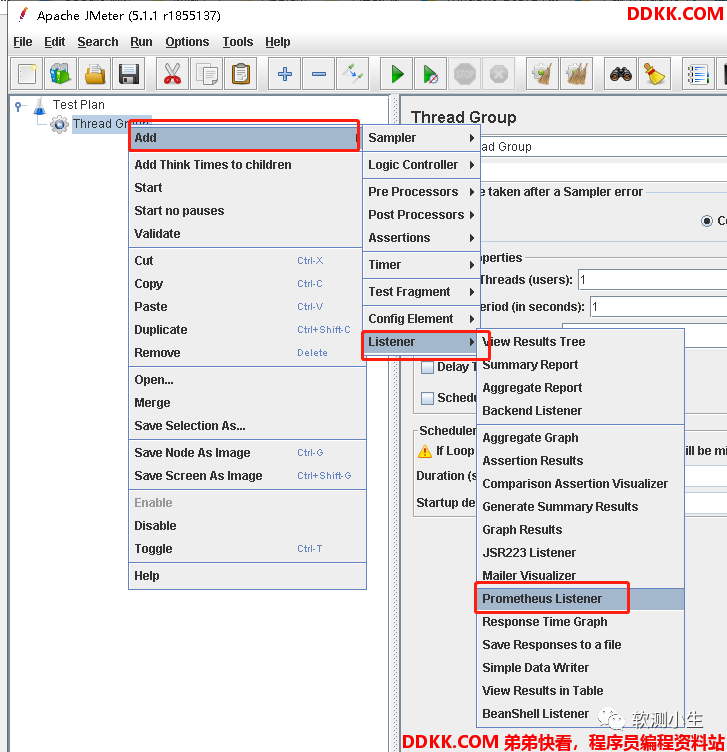
Task: Click the New test plan toolbar icon
Action: tap(26, 74)
